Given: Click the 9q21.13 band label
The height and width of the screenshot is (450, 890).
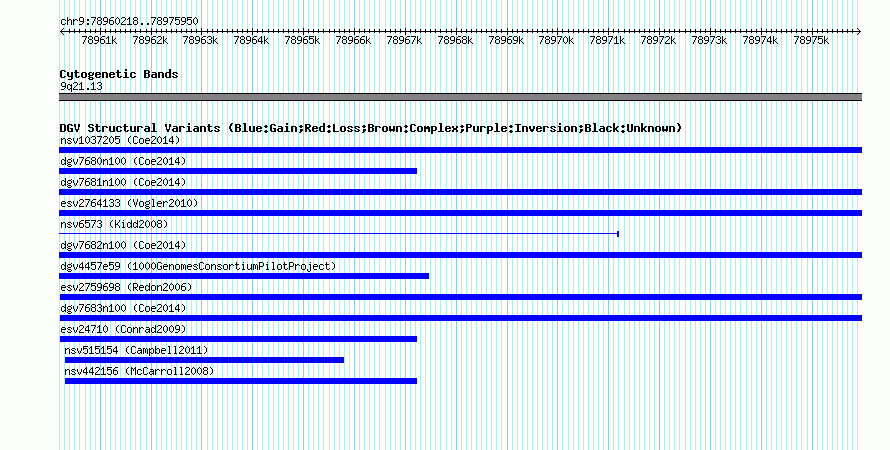Looking at the screenshot, I should pos(81,86).
